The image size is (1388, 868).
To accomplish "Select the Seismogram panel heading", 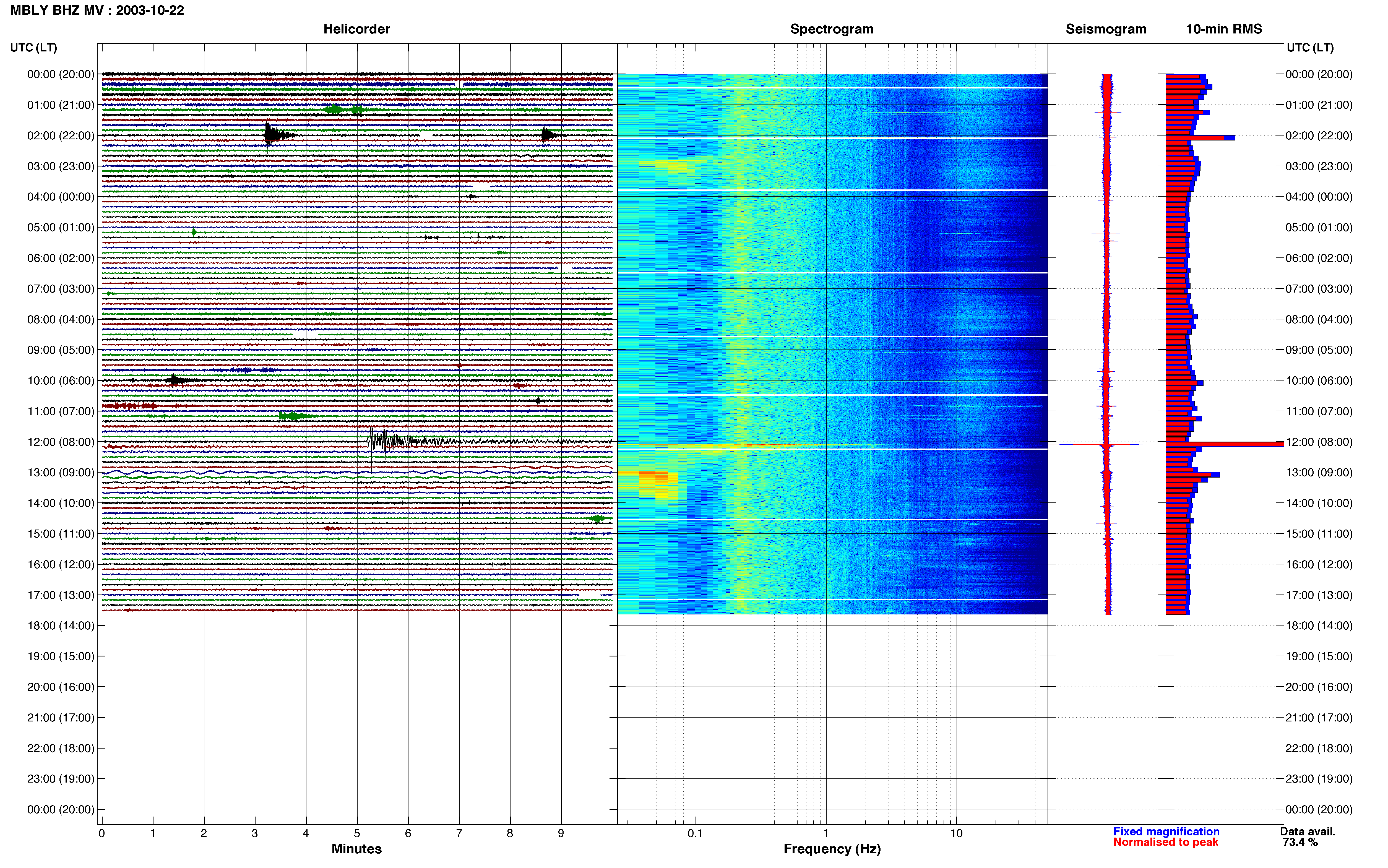I will tap(1106, 29).
